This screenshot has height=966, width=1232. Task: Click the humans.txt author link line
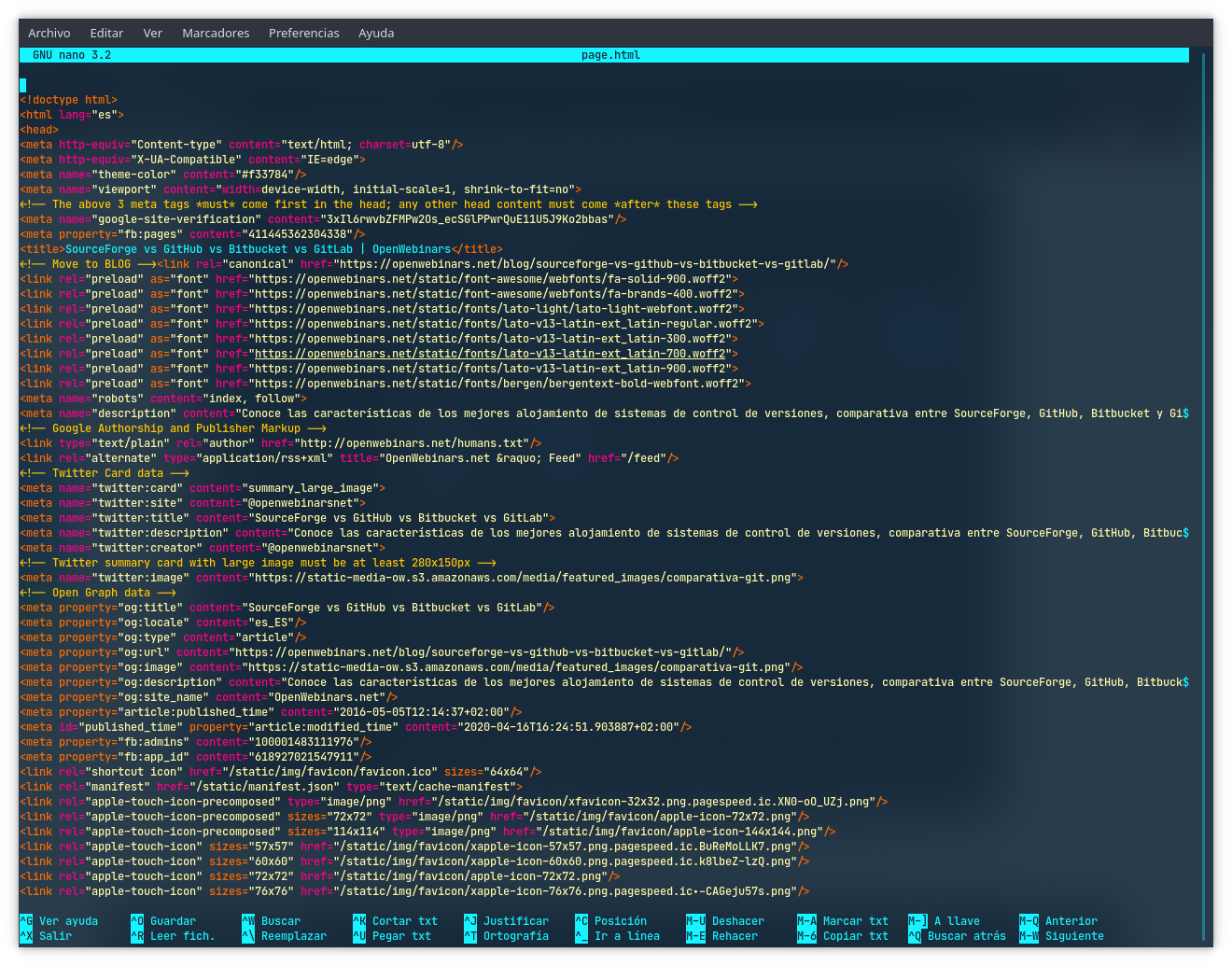coord(281,443)
